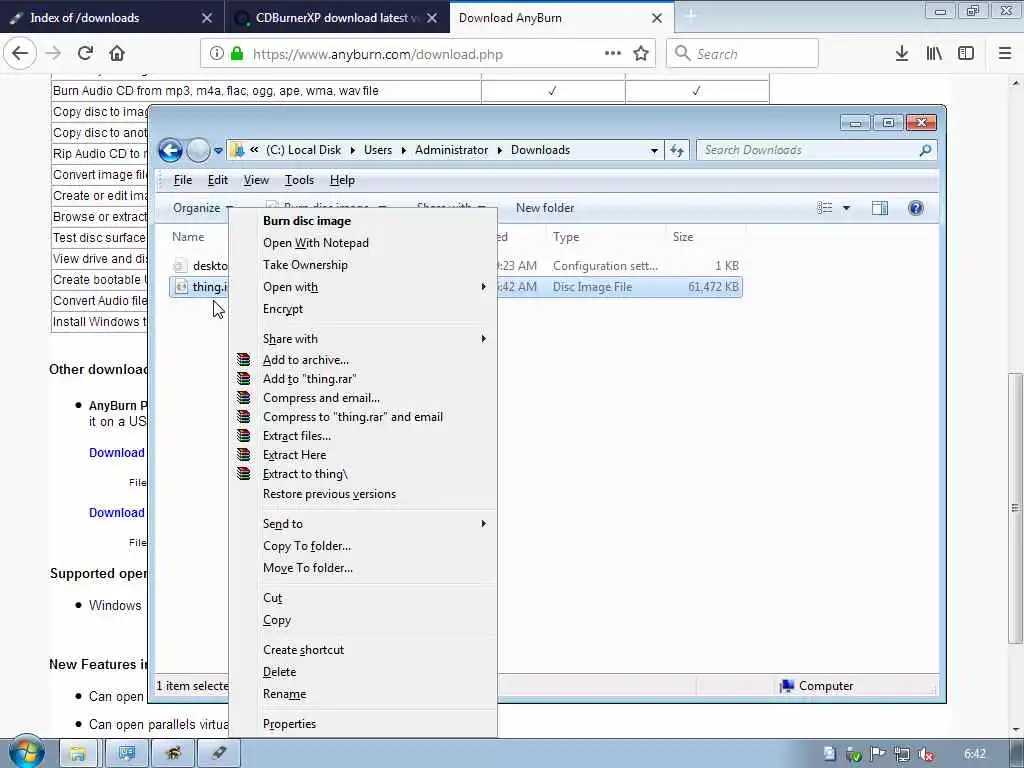Open the Tools menu in Explorer
The height and width of the screenshot is (768, 1024).
point(299,180)
